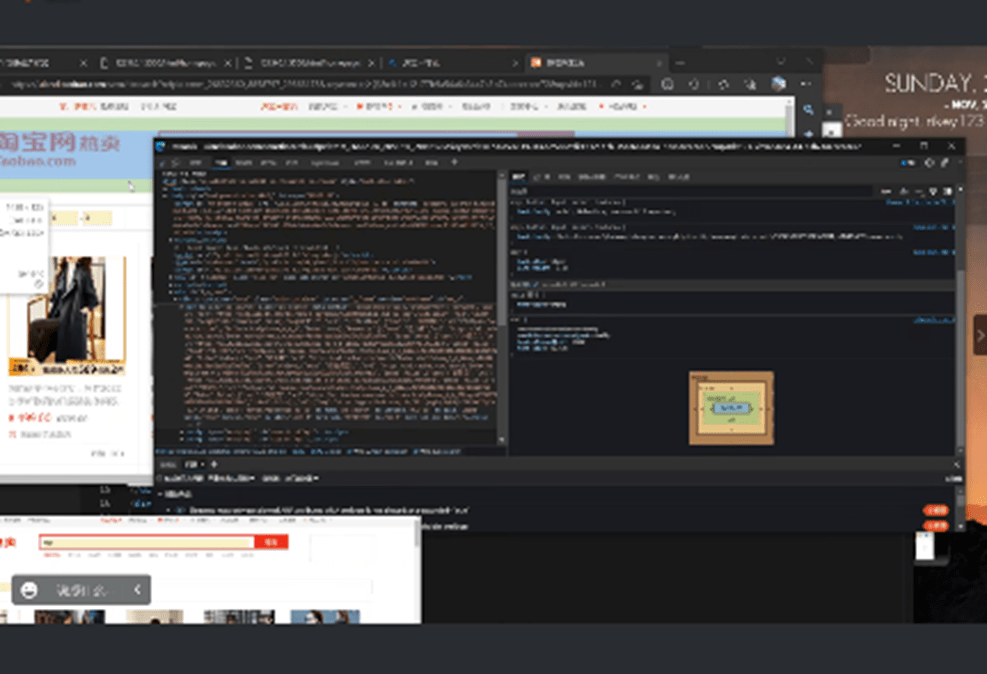Clear the console icon
Image resolution: width=987 pixels, height=674 pixels.
pos(160,478)
